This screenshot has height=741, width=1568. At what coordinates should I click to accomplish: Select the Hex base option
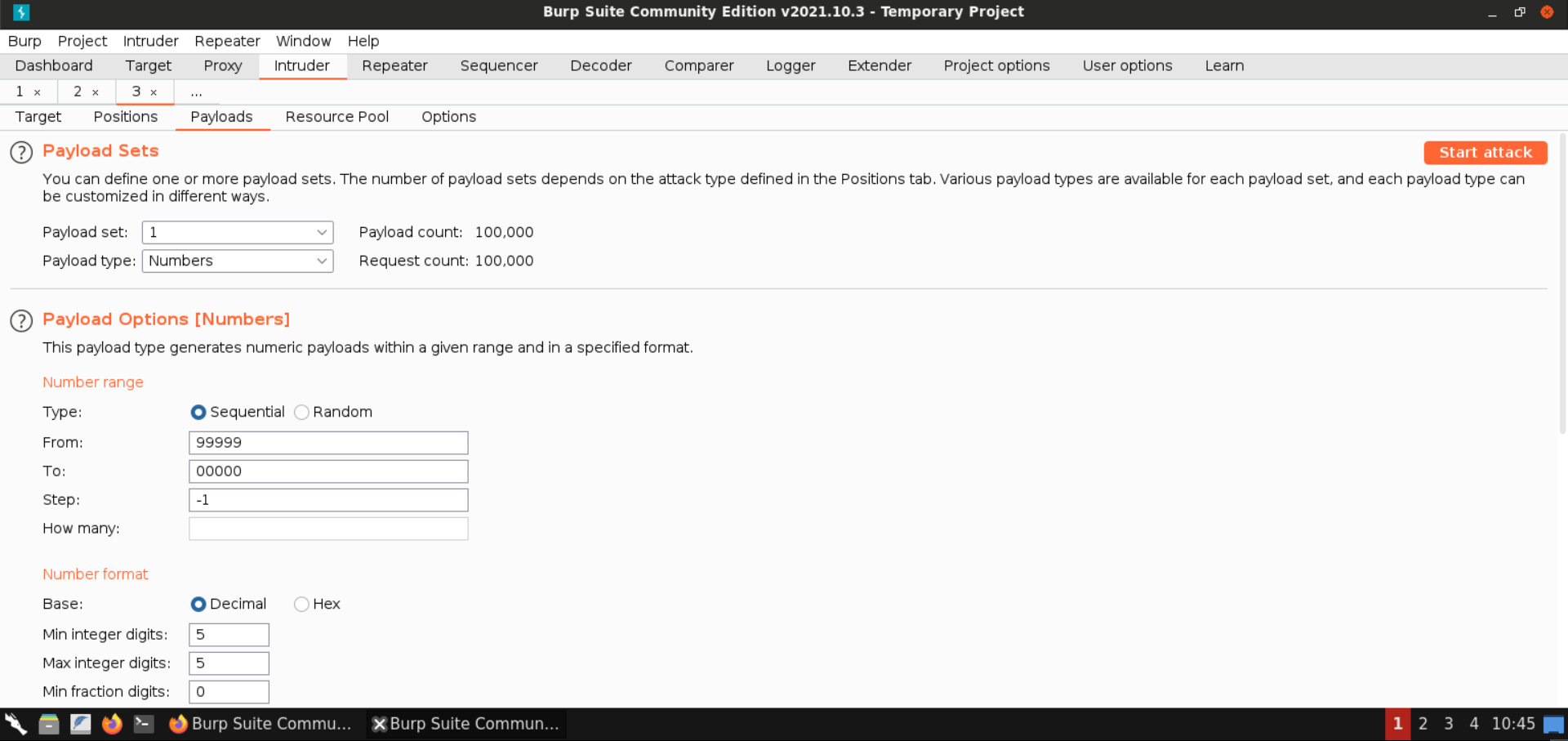tap(302, 605)
